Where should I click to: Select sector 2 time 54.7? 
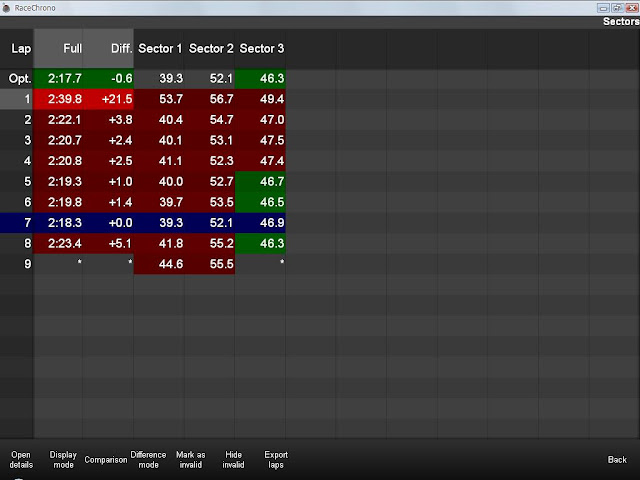pos(210,120)
